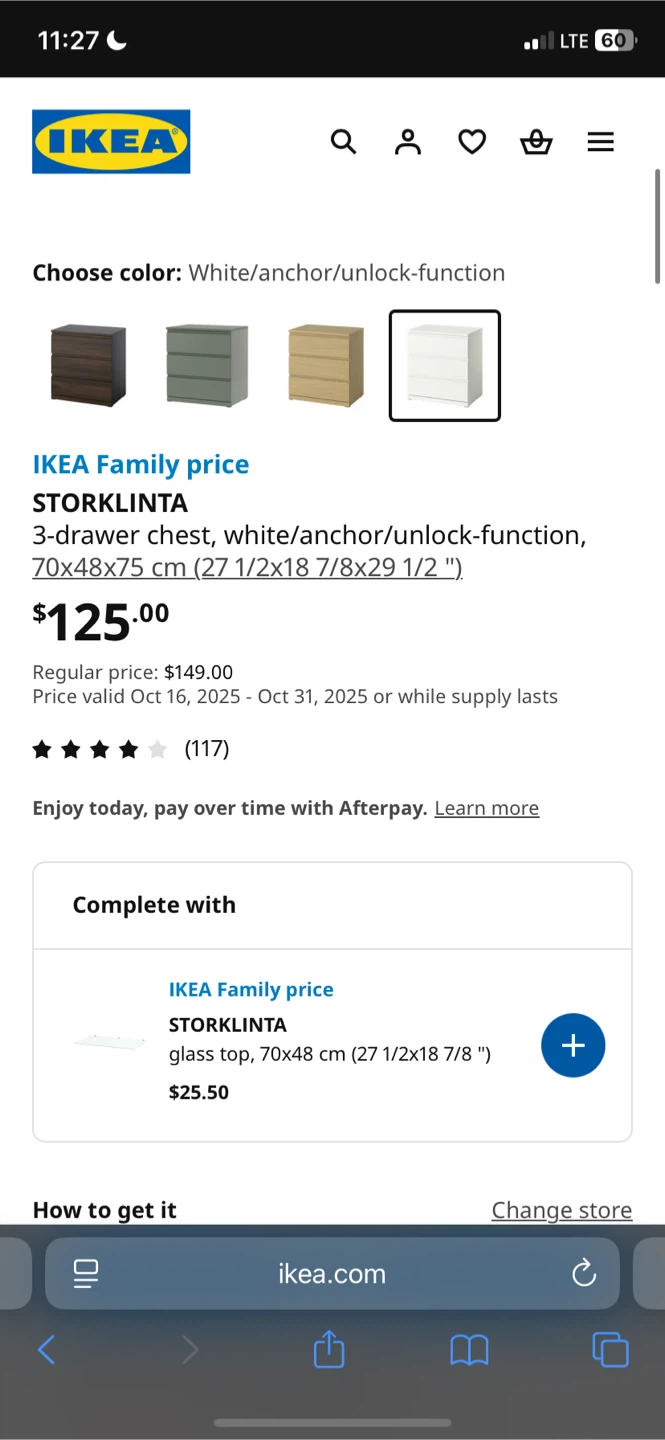Image resolution: width=665 pixels, height=1440 pixels.
Task: Go to IKEA home via logo
Action: (x=111, y=141)
